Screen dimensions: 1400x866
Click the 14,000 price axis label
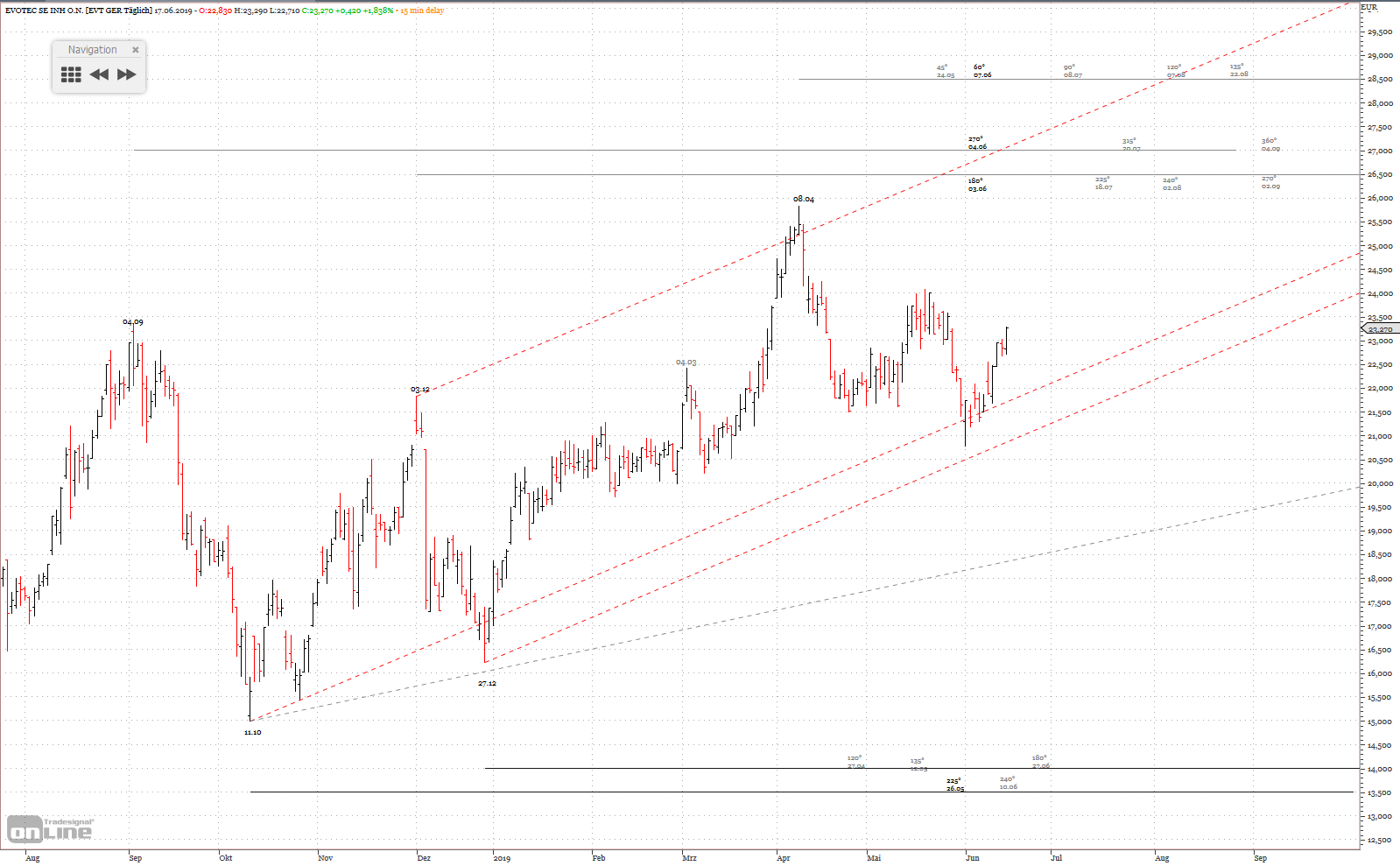pos(1380,769)
